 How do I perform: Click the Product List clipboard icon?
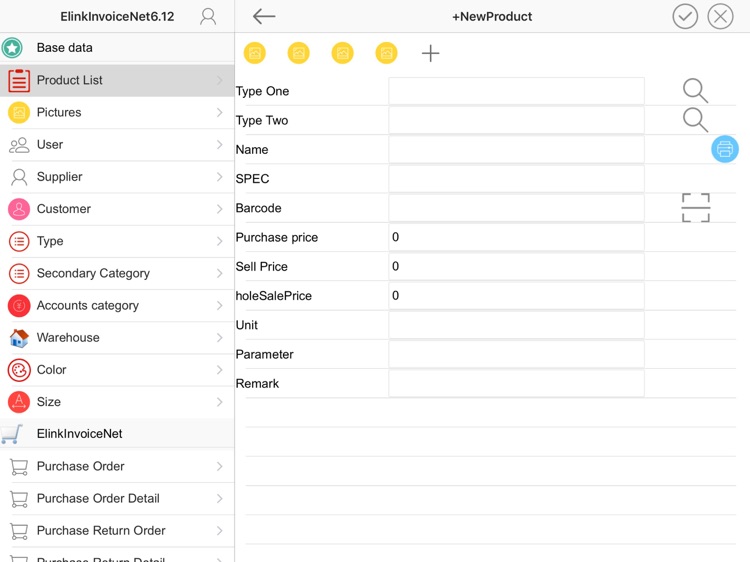point(19,80)
